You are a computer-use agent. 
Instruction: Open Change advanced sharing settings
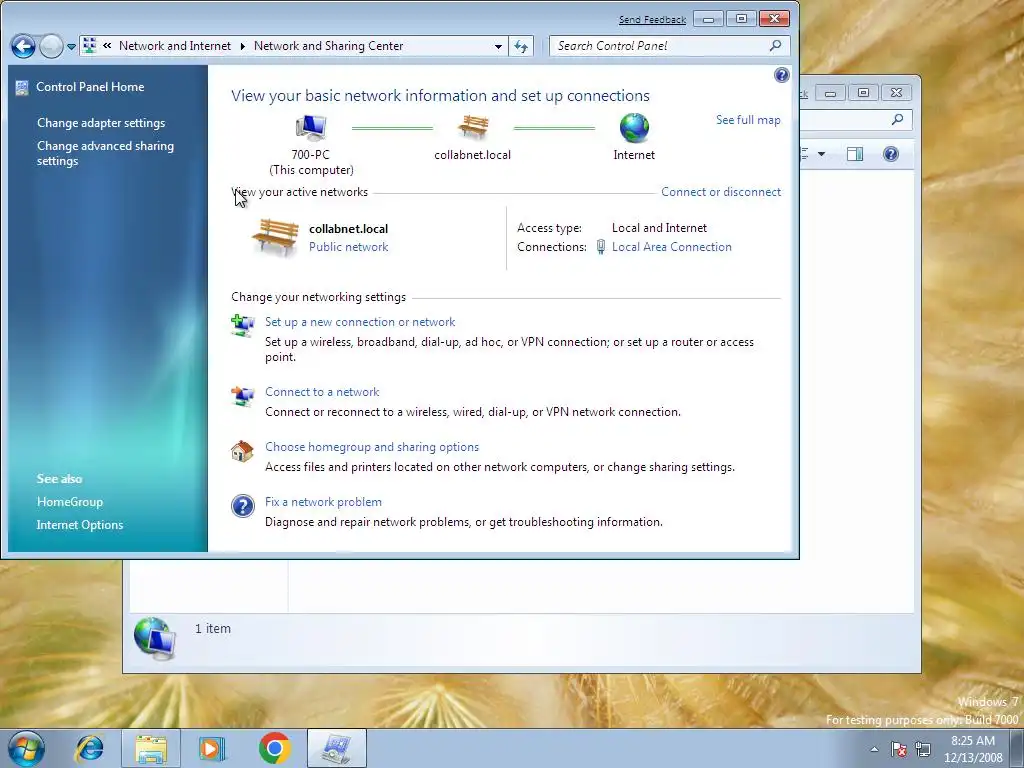[x=105, y=153]
